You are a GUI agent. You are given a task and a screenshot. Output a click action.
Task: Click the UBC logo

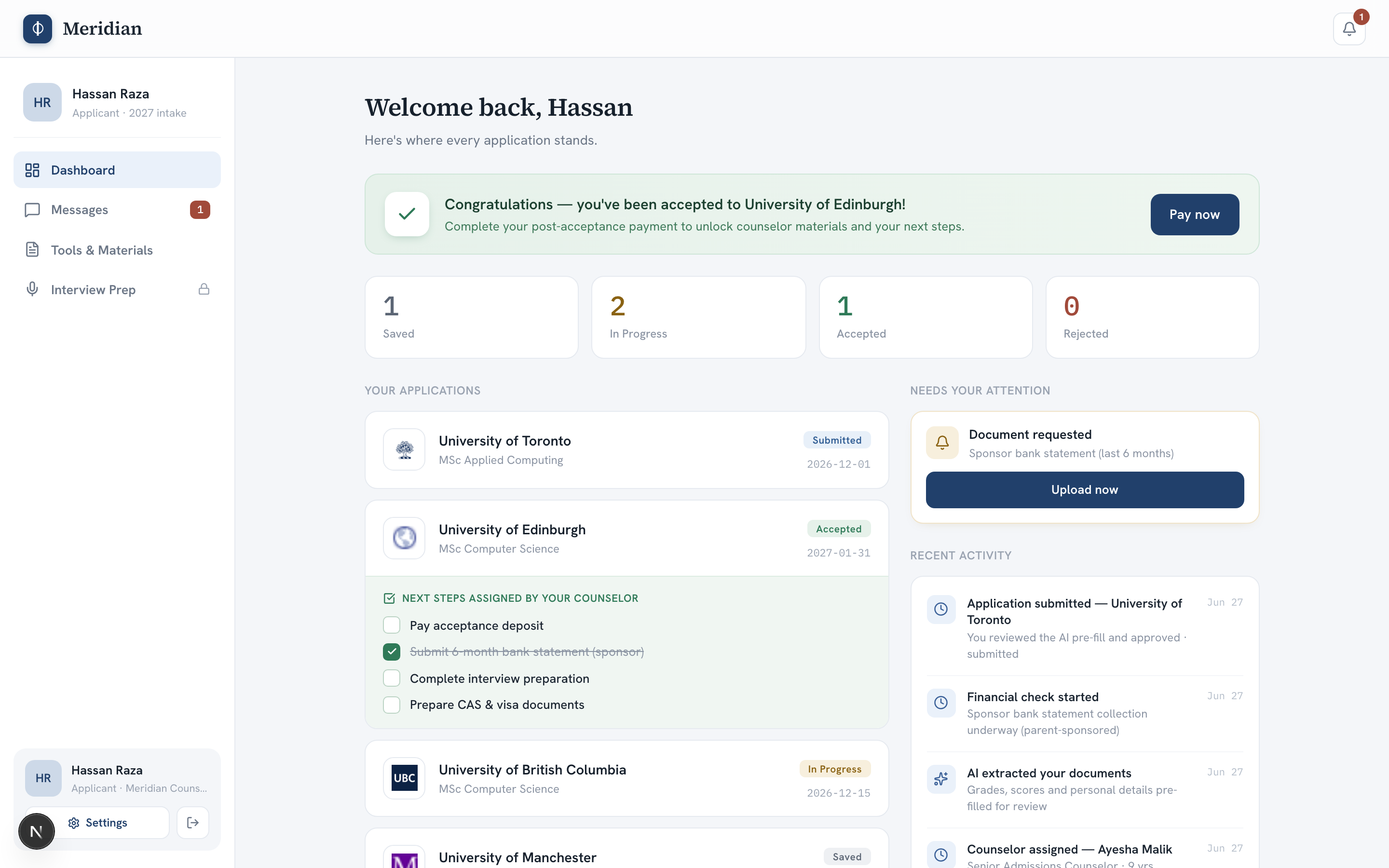[404, 778]
